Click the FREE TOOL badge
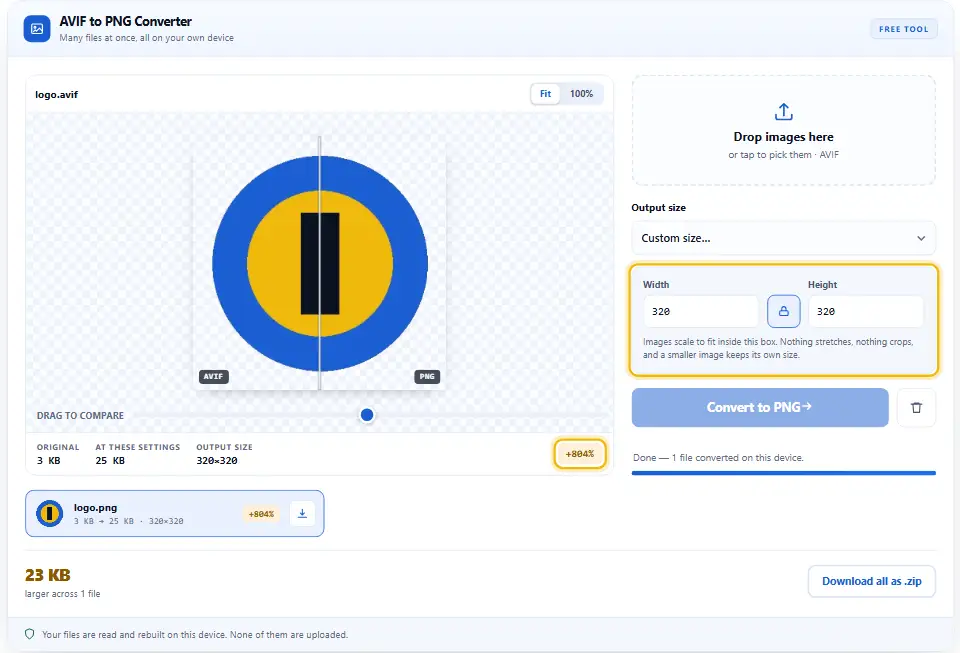The width and height of the screenshot is (960, 653). coord(904,29)
